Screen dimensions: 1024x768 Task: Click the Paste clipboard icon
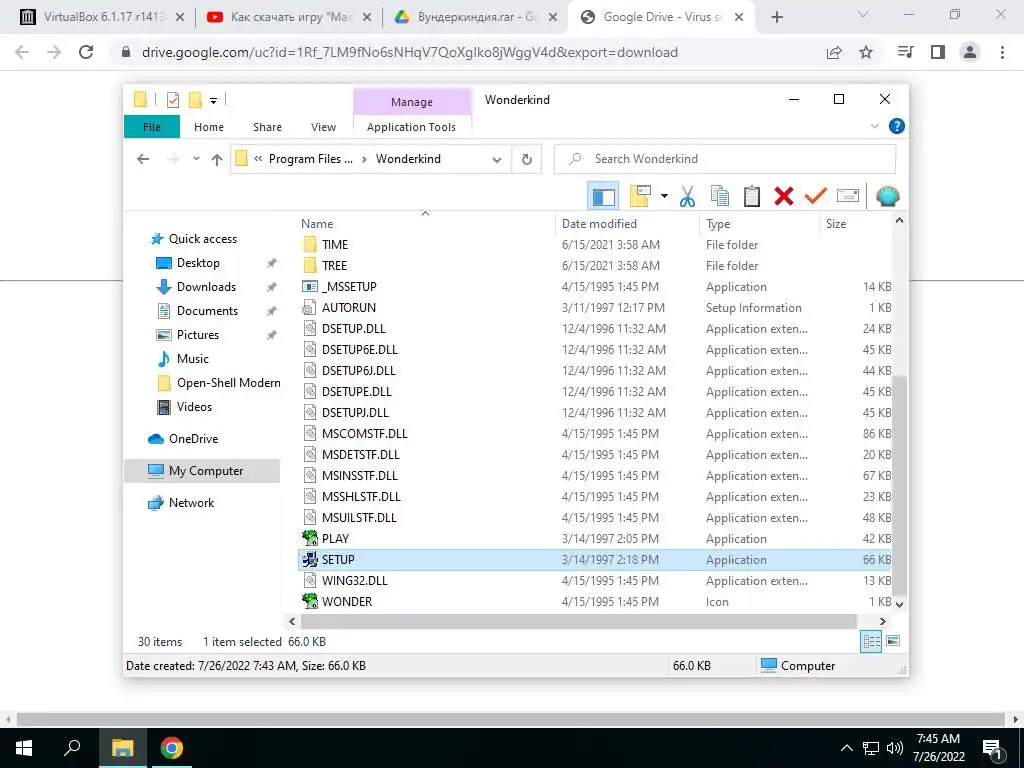click(752, 196)
